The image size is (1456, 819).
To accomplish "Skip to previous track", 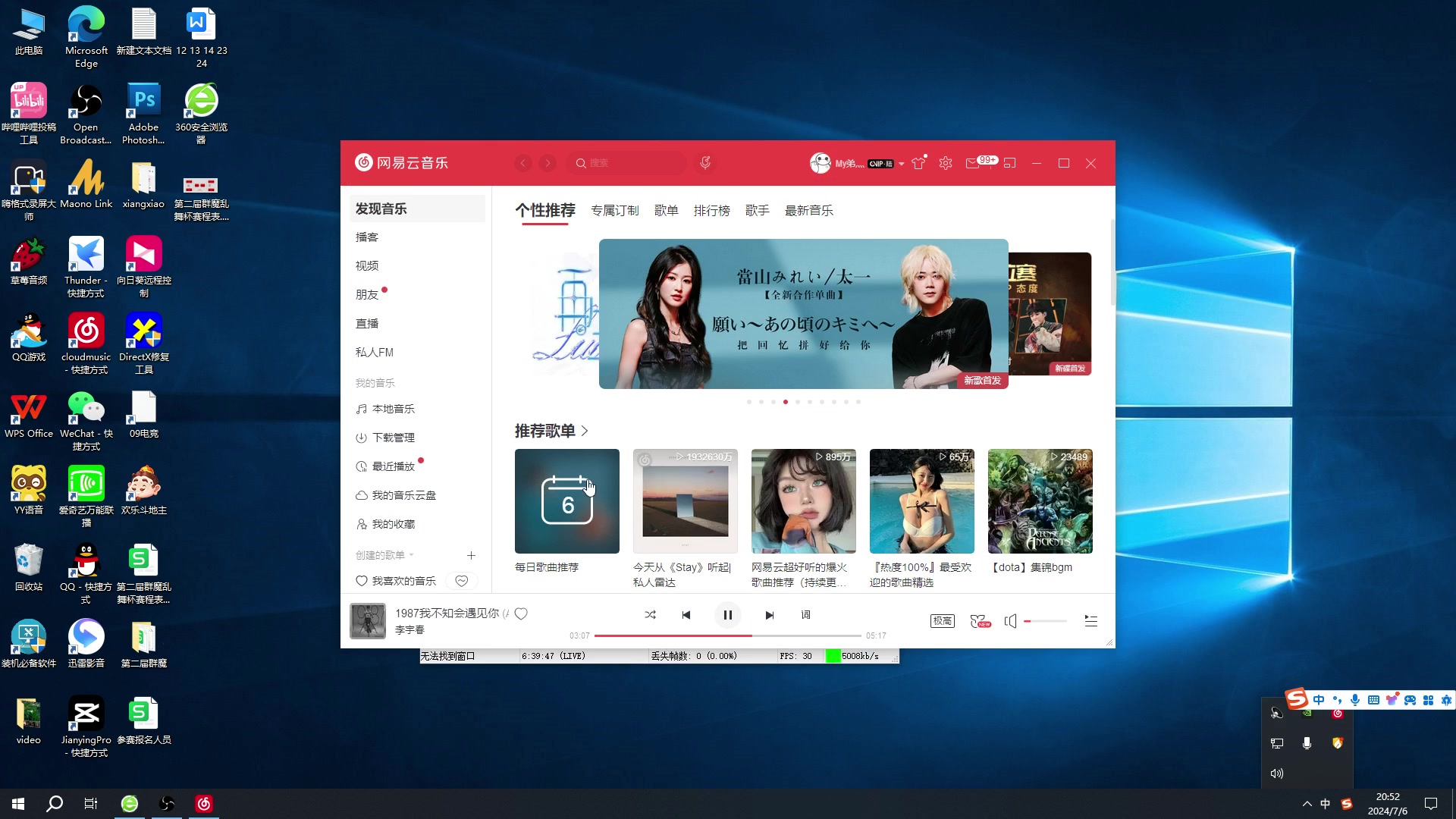I will [x=686, y=615].
